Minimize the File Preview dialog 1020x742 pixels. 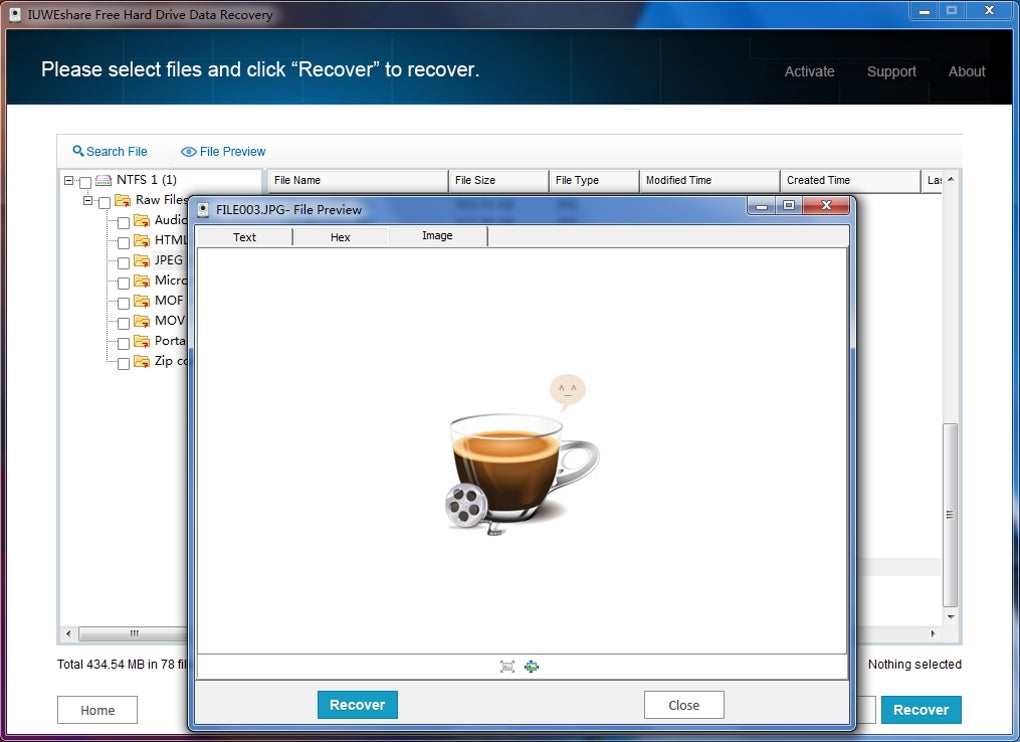click(762, 205)
